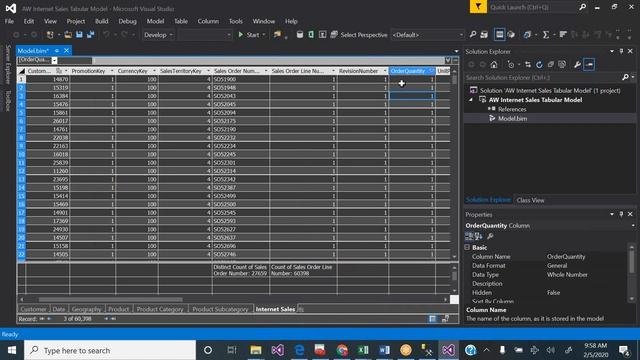Switch to the Class View tab

click(530, 200)
